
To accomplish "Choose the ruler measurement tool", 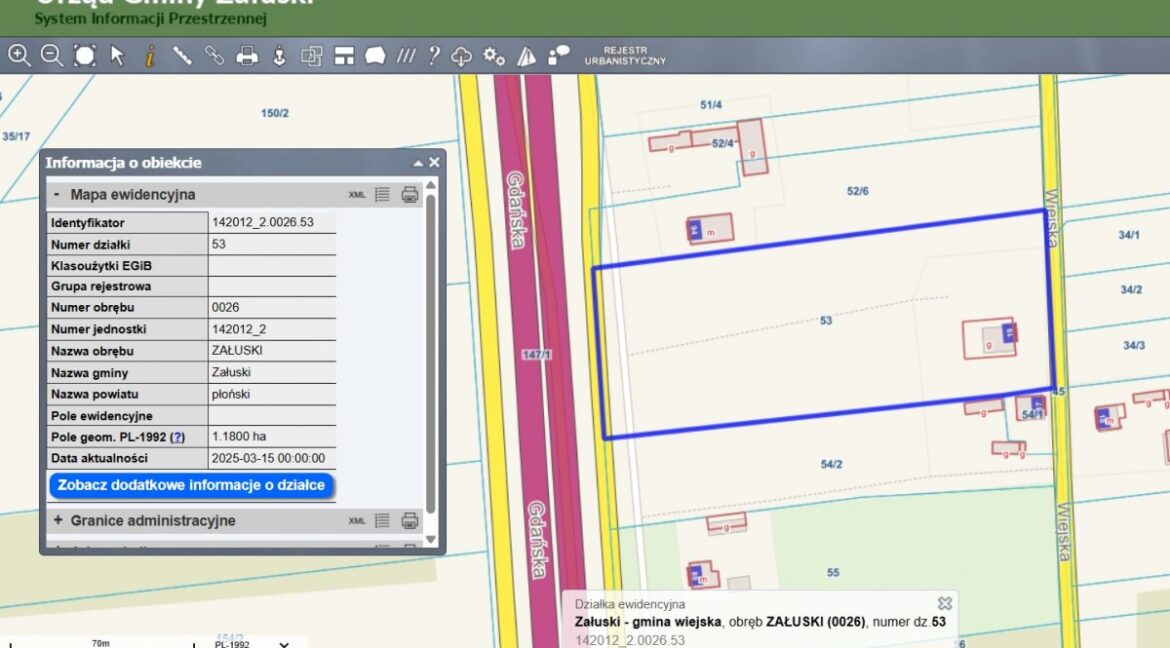I will 182,55.
